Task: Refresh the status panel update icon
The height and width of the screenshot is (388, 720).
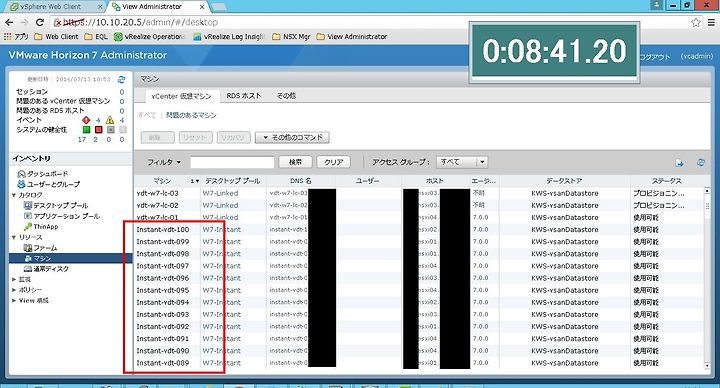Action: click(x=121, y=79)
